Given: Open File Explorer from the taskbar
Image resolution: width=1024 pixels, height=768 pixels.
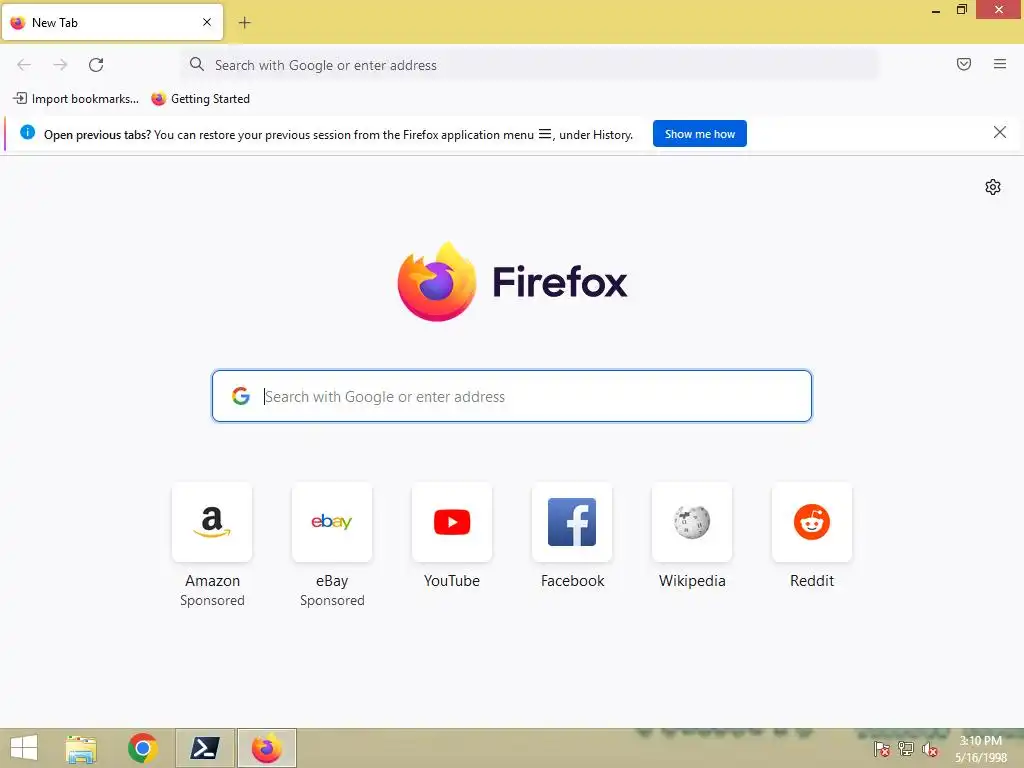Looking at the screenshot, I should (x=82, y=748).
